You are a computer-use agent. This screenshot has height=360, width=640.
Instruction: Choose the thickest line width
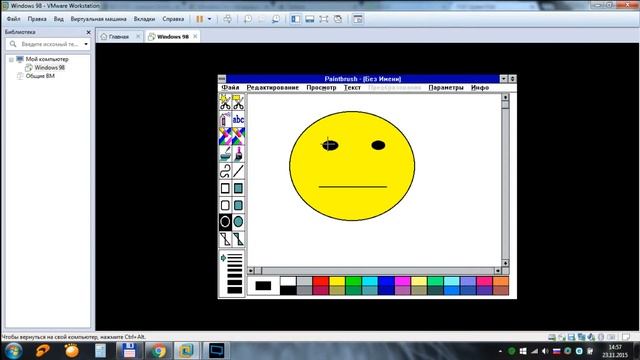click(x=235, y=290)
